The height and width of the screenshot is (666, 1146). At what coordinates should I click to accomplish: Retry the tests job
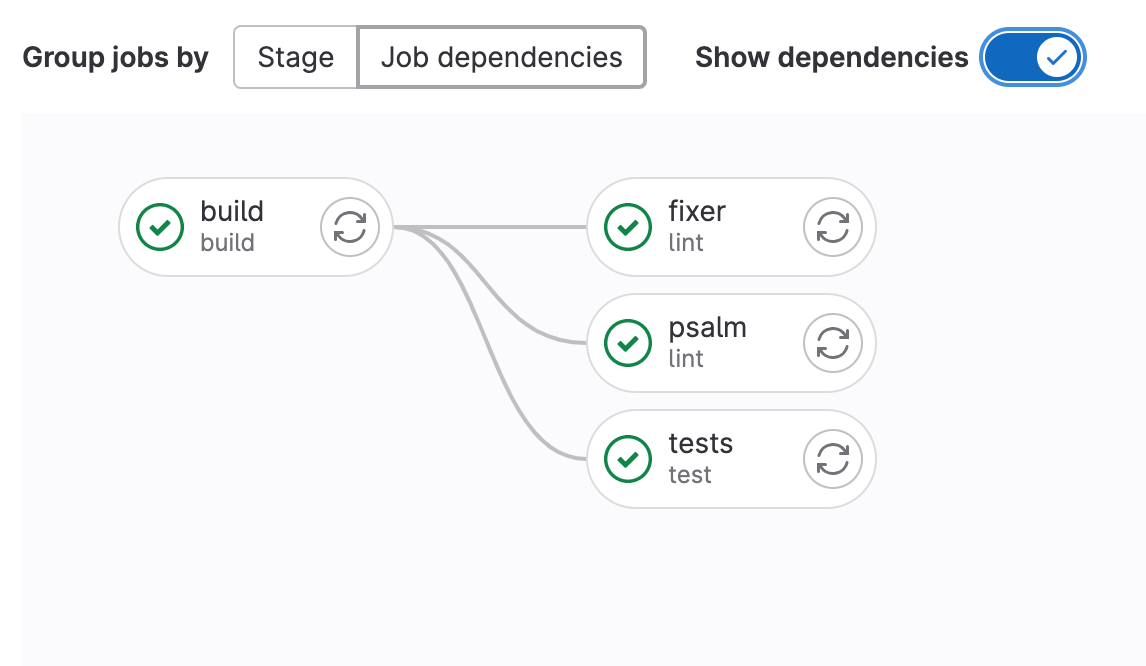(x=833, y=459)
